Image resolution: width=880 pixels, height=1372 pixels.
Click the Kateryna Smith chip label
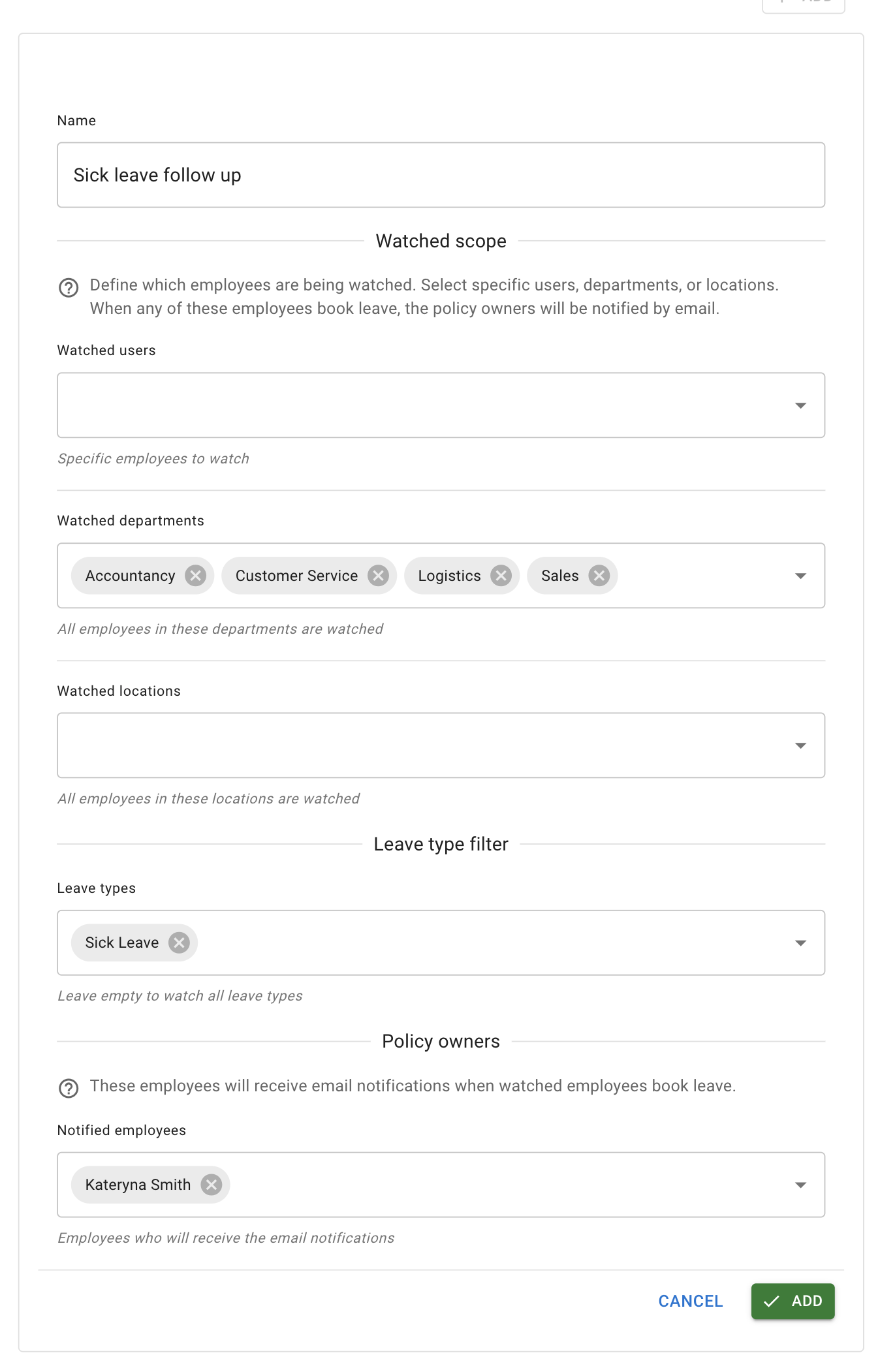137,1184
